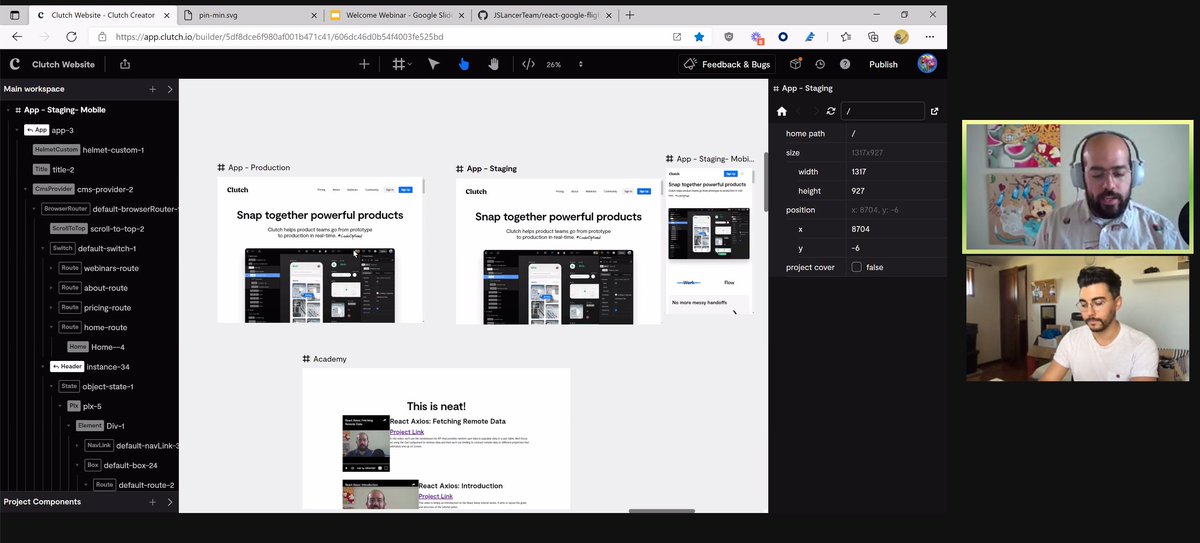Screen dimensions: 1200x543
Task: Click the path input field showing /
Action: click(883, 111)
